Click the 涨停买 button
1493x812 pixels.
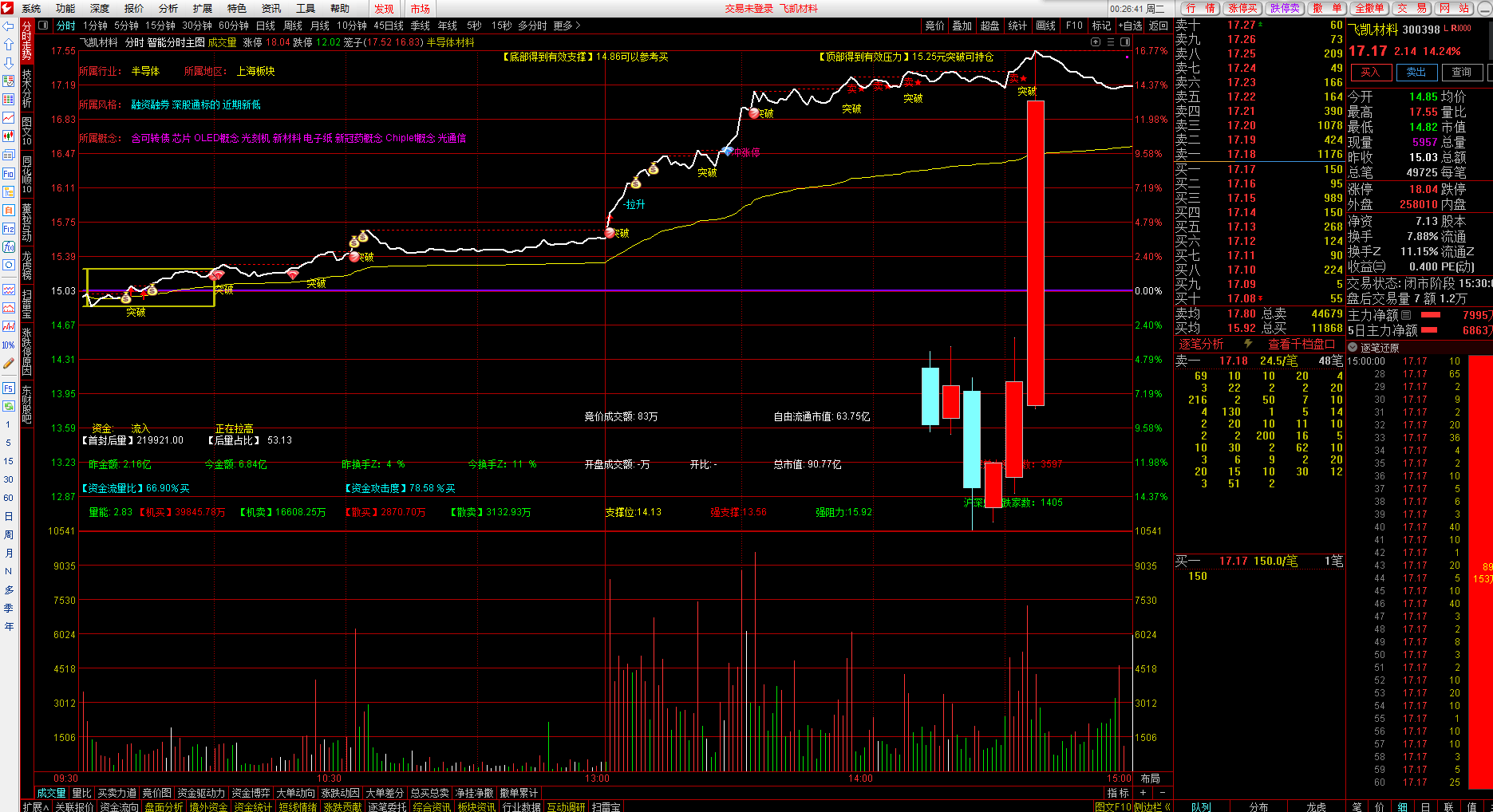pos(1242,8)
